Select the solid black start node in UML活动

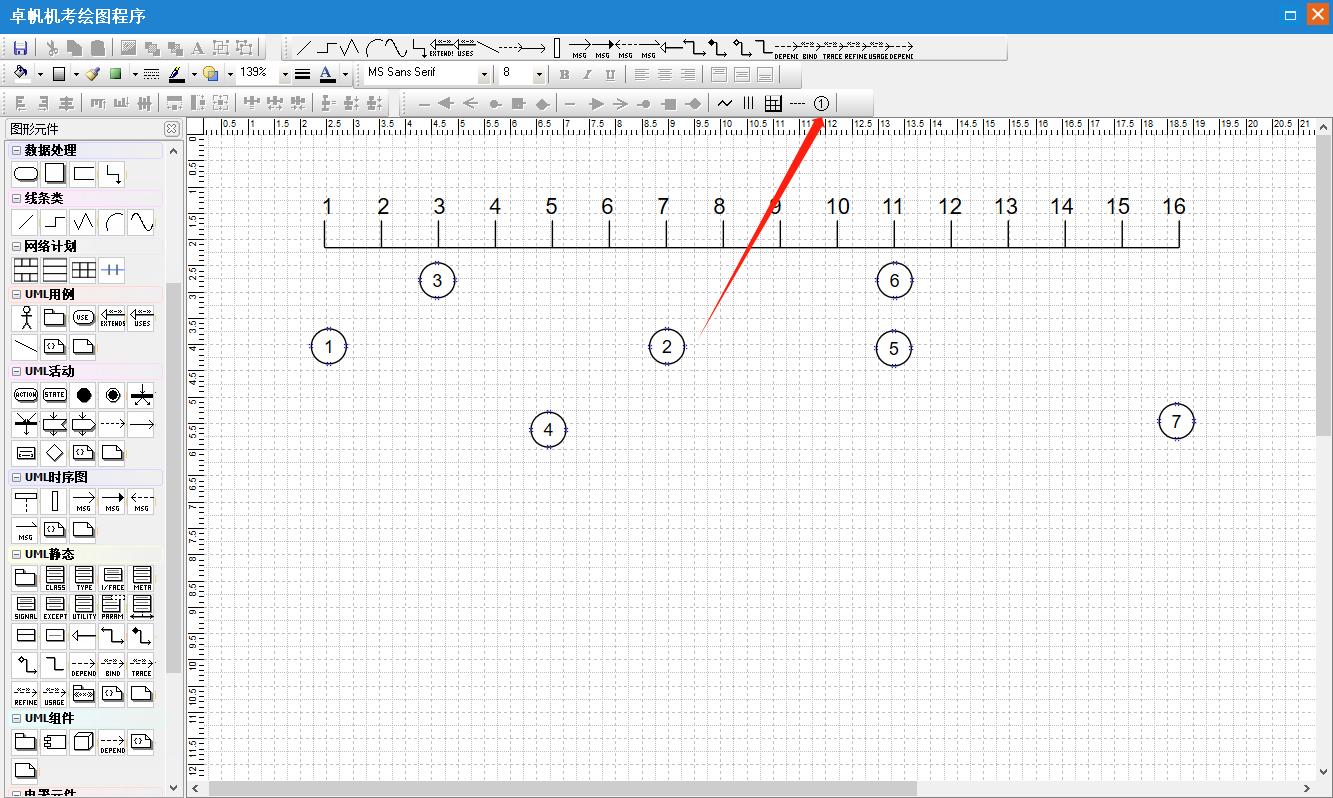pos(84,395)
